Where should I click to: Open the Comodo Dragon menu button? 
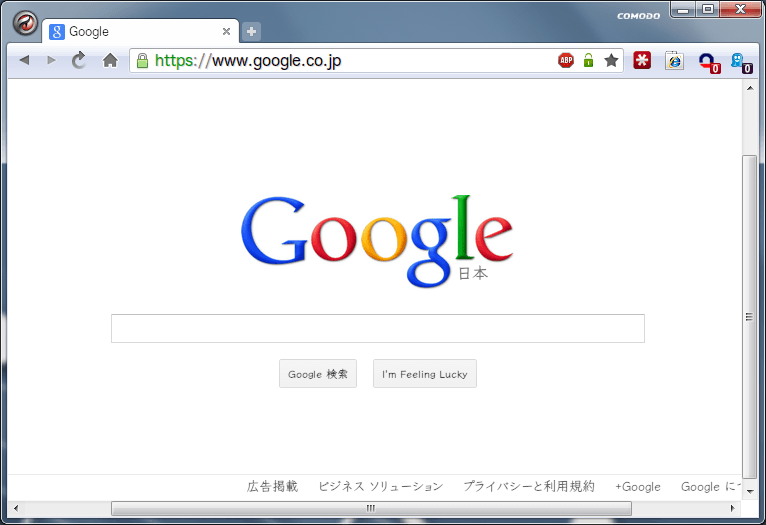tap(25, 23)
